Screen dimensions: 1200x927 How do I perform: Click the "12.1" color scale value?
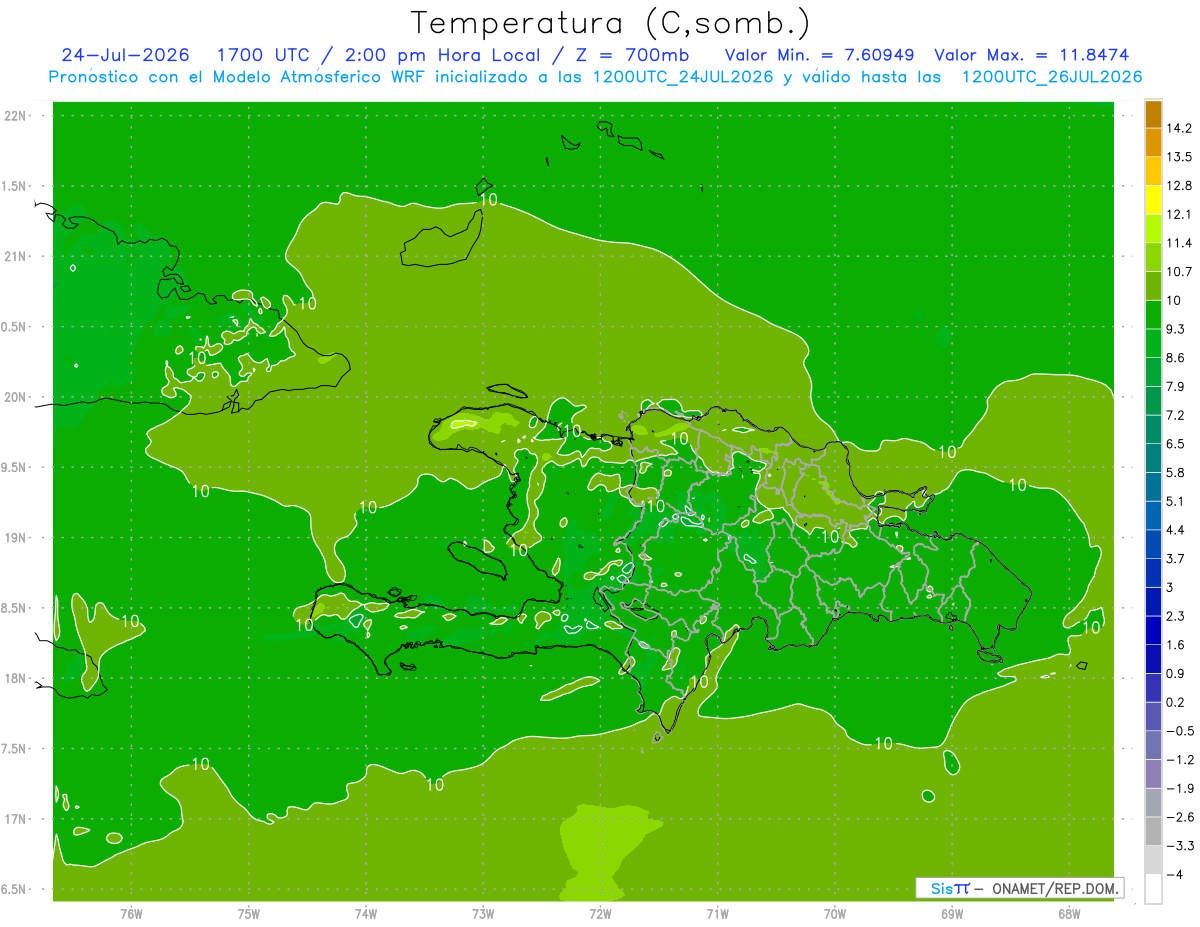(1179, 214)
